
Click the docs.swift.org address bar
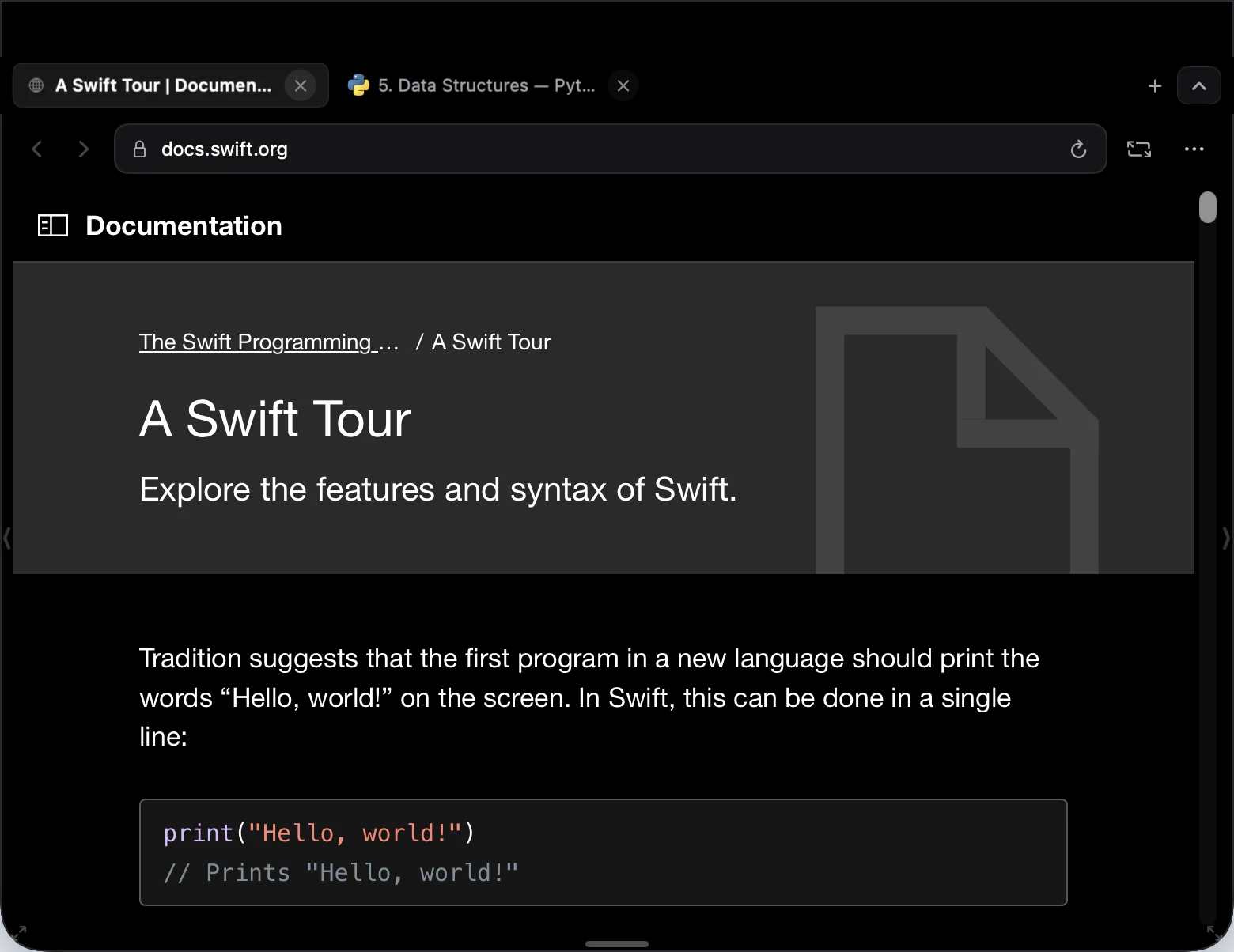pos(610,149)
